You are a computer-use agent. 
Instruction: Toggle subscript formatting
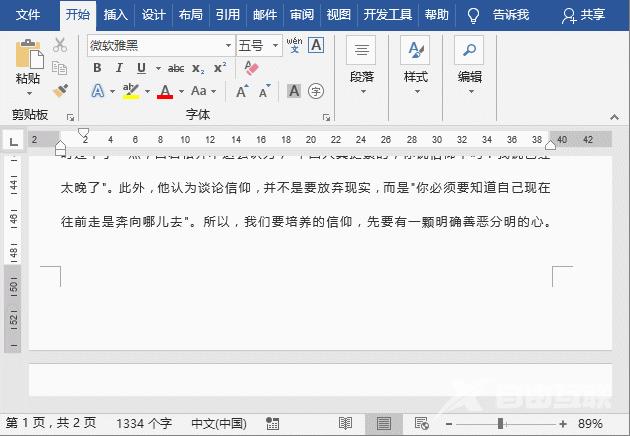tap(198, 69)
